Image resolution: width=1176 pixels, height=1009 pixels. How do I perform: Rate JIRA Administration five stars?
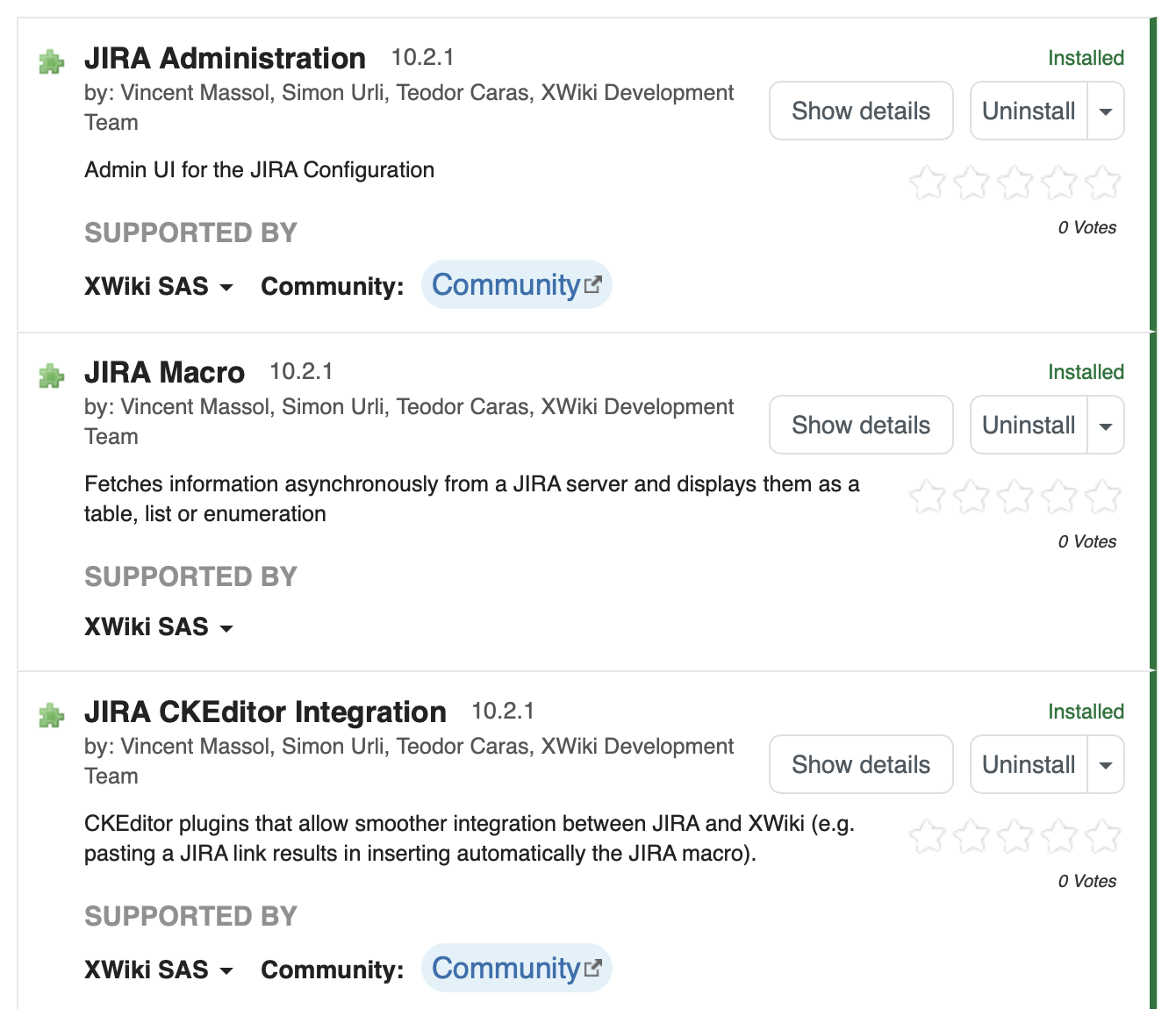1102,183
